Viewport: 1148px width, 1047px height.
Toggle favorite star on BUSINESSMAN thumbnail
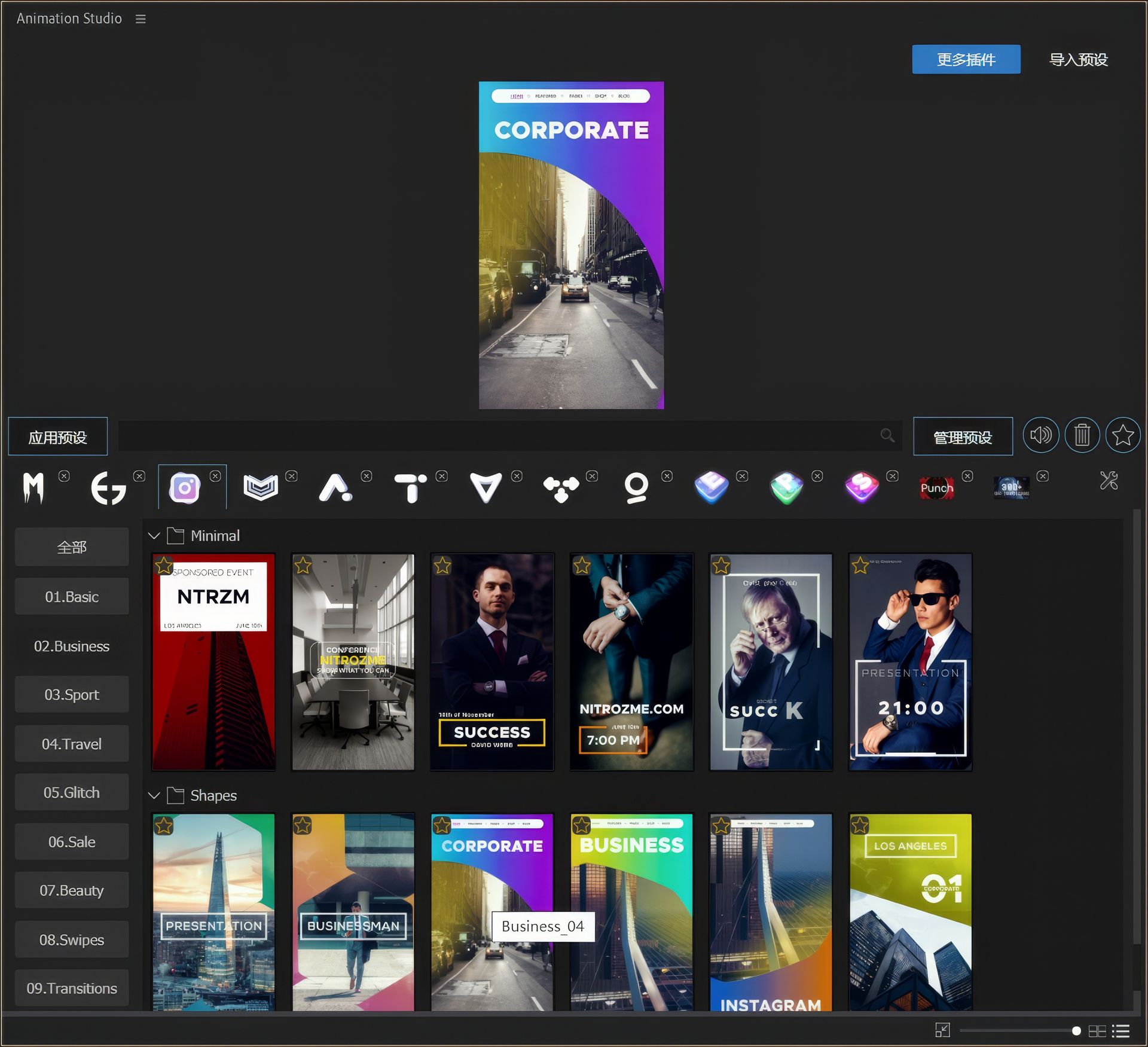click(303, 825)
